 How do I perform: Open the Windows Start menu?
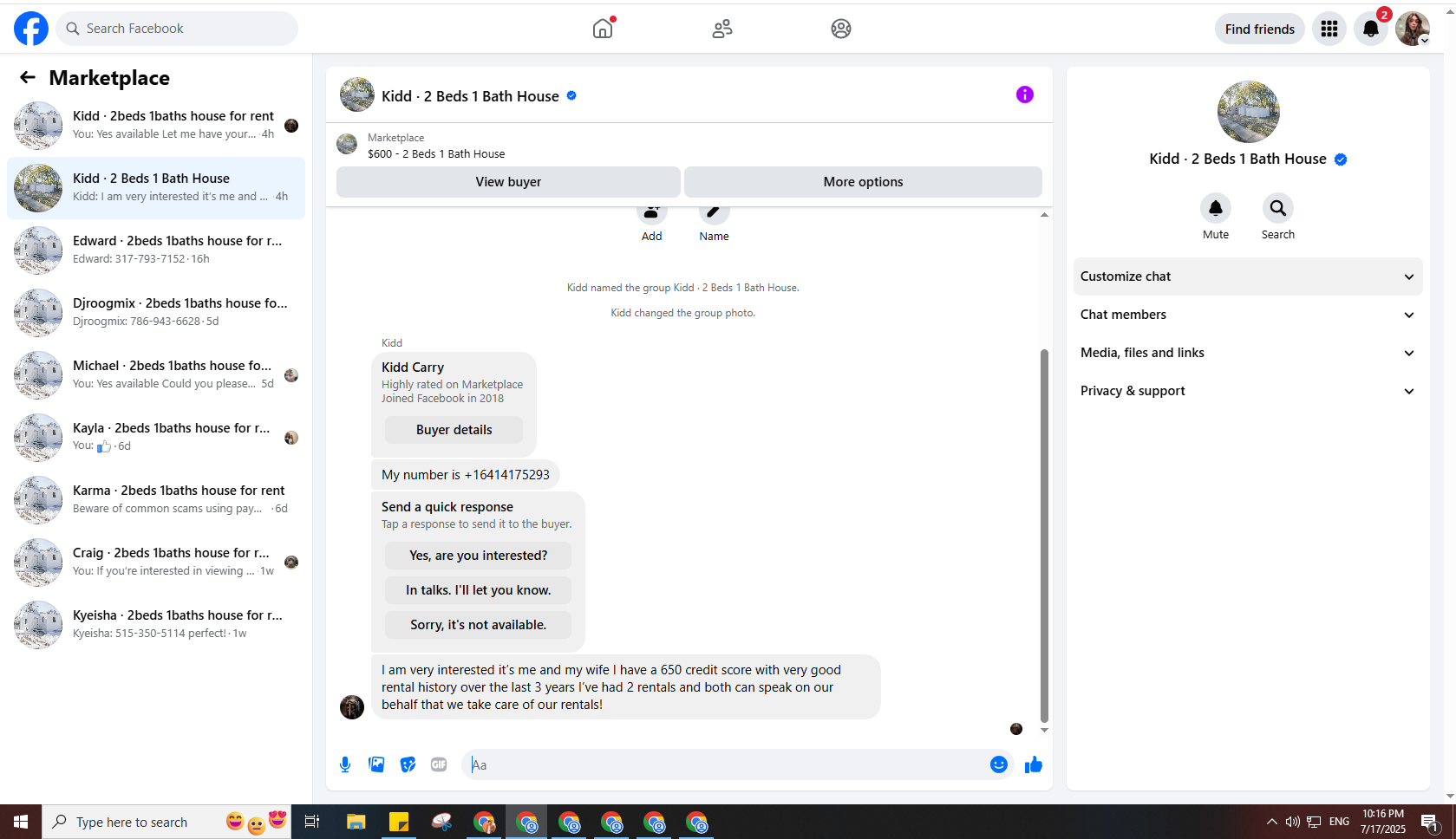click(x=21, y=822)
